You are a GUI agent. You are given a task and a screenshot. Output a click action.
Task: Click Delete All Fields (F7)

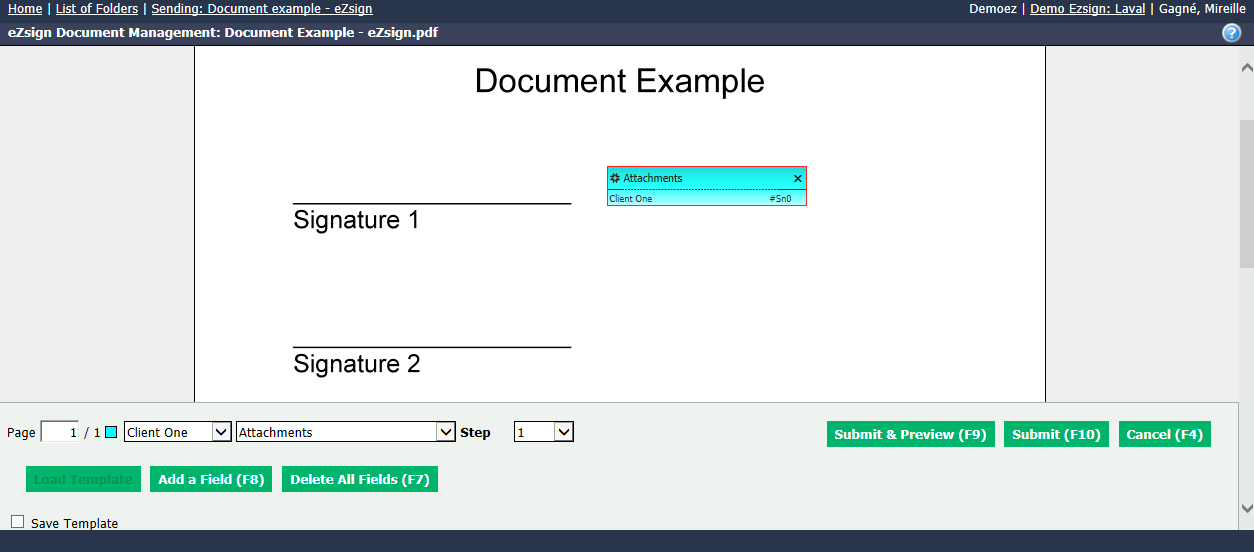pyautogui.click(x=360, y=479)
